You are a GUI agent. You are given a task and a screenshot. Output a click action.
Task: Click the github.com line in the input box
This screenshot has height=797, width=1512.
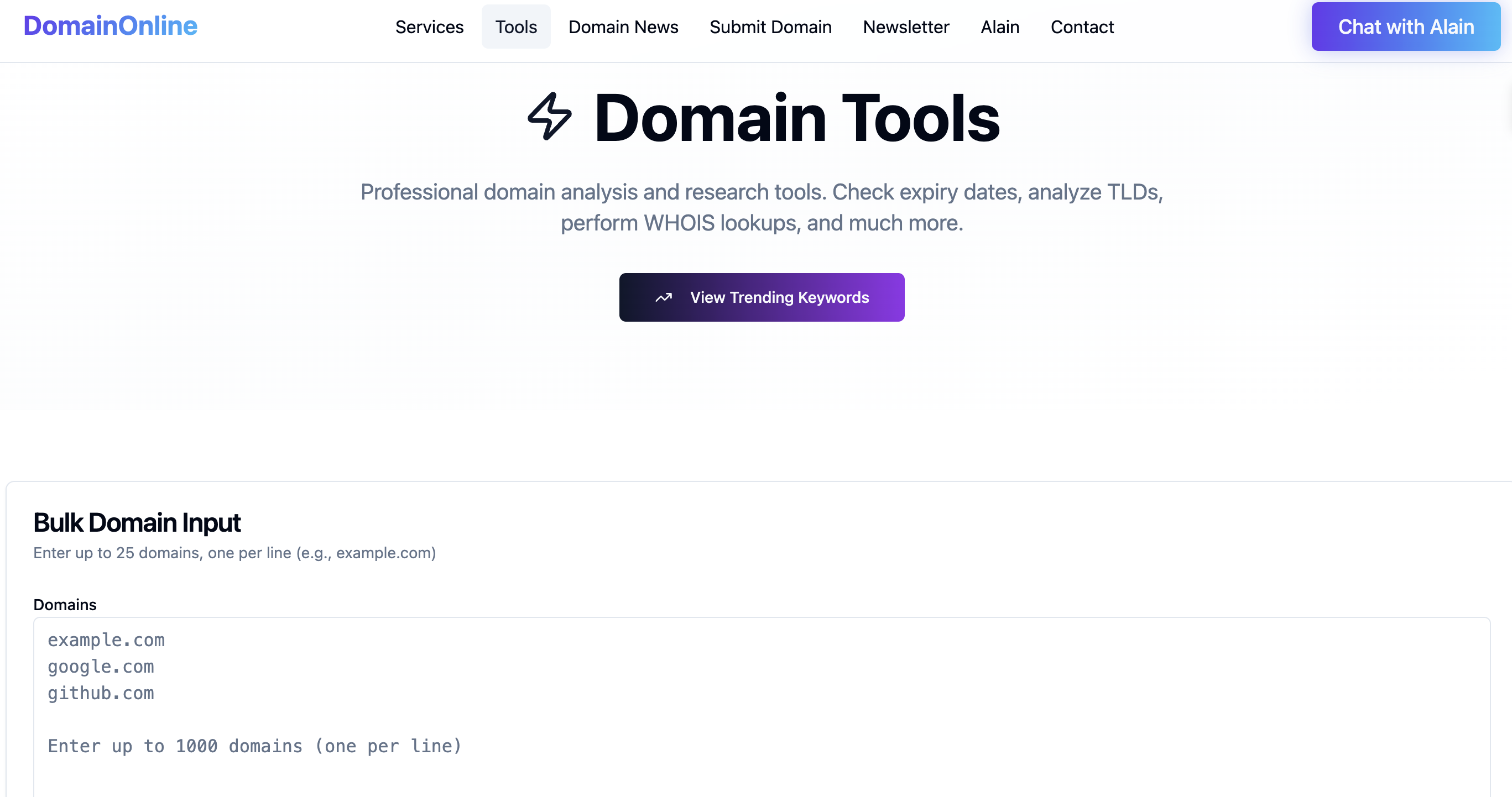point(100,693)
